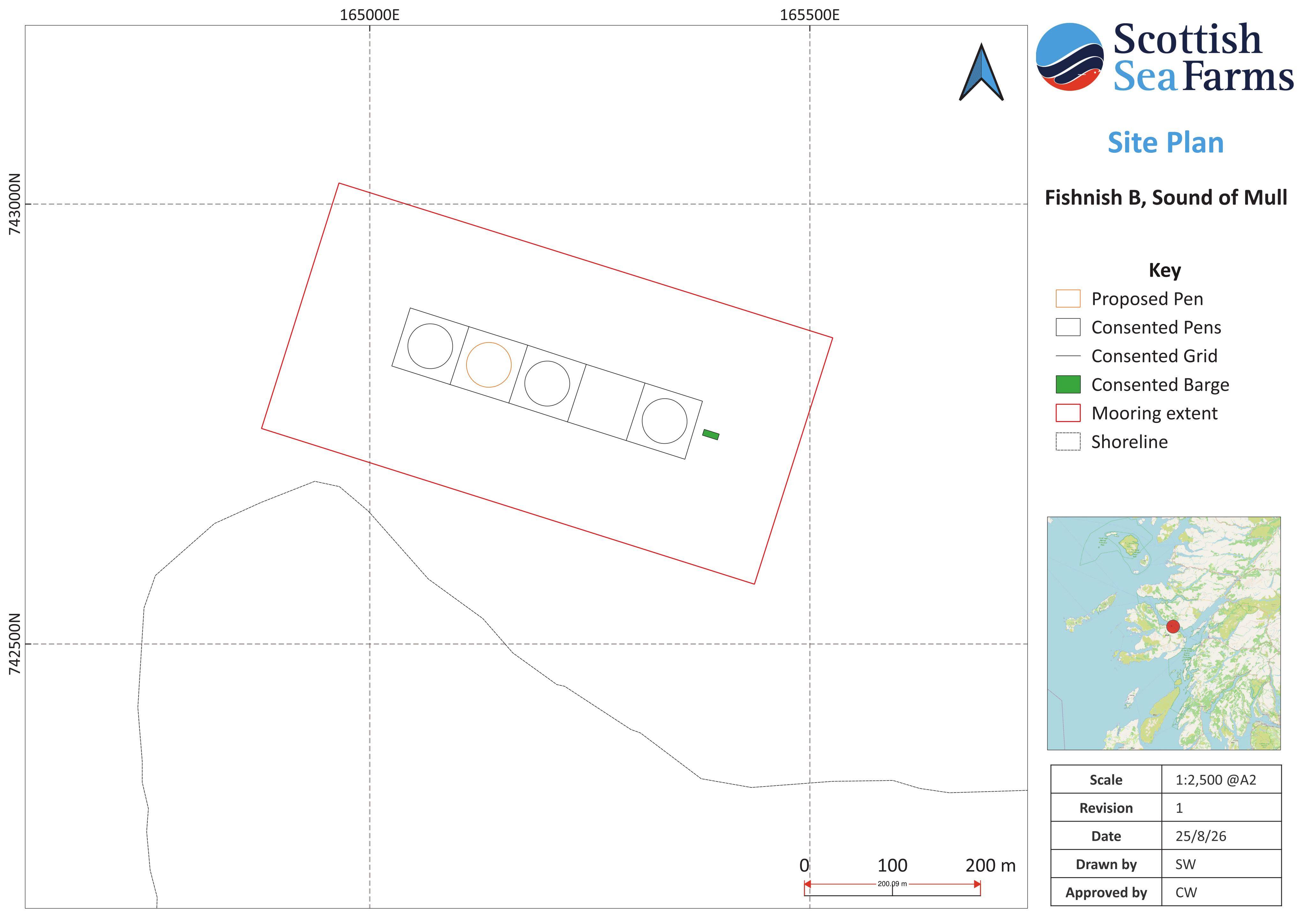Click 'Fishnish B, Sound of Mull' heading
The width and height of the screenshot is (1307, 924).
click(x=1166, y=197)
